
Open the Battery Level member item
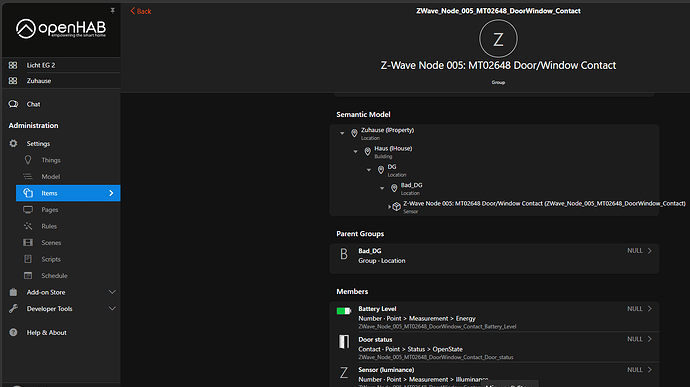point(494,317)
